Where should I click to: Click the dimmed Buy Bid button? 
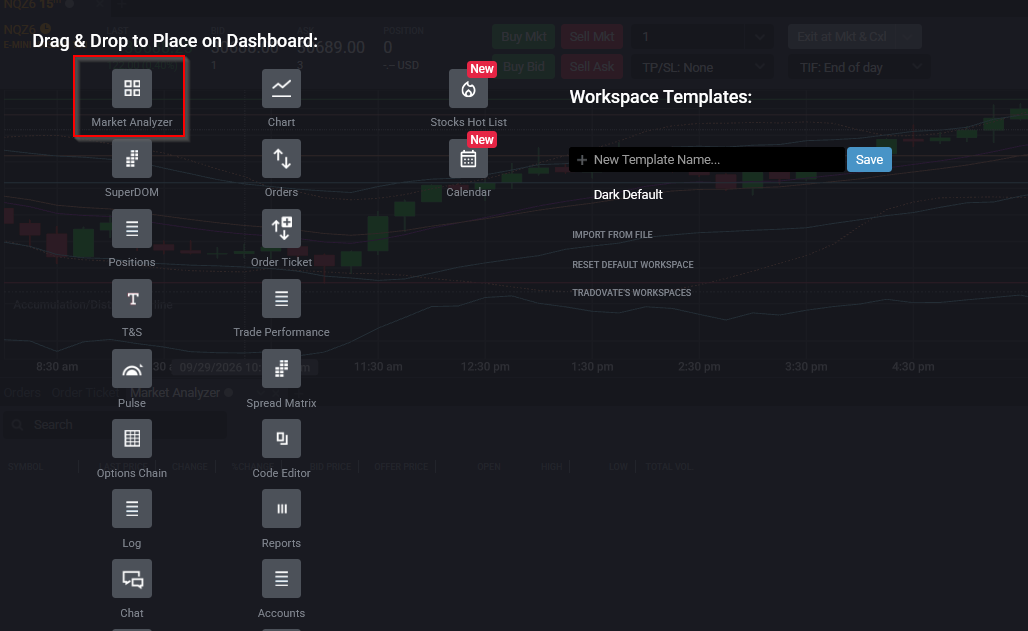click(524, 67)
